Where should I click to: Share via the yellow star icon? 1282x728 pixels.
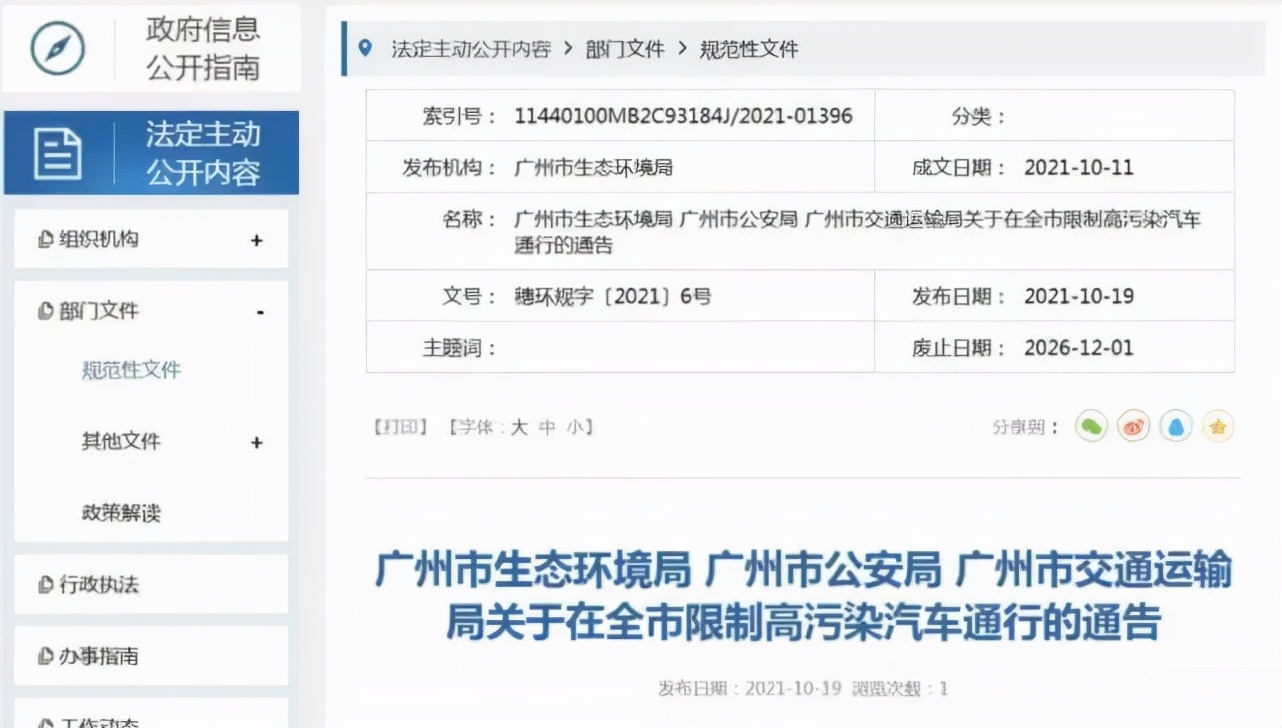point(1218,427)
